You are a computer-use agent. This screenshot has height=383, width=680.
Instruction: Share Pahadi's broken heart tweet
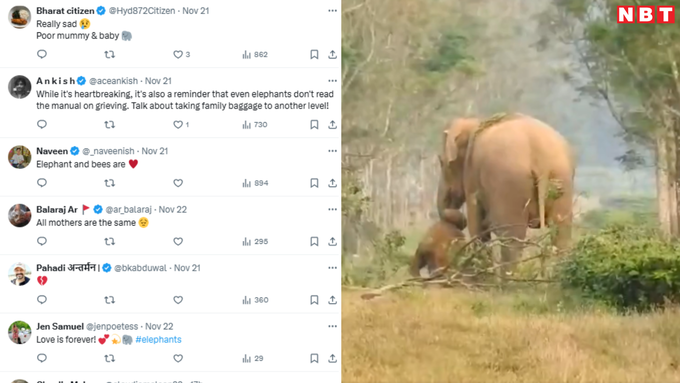(332, 300)
